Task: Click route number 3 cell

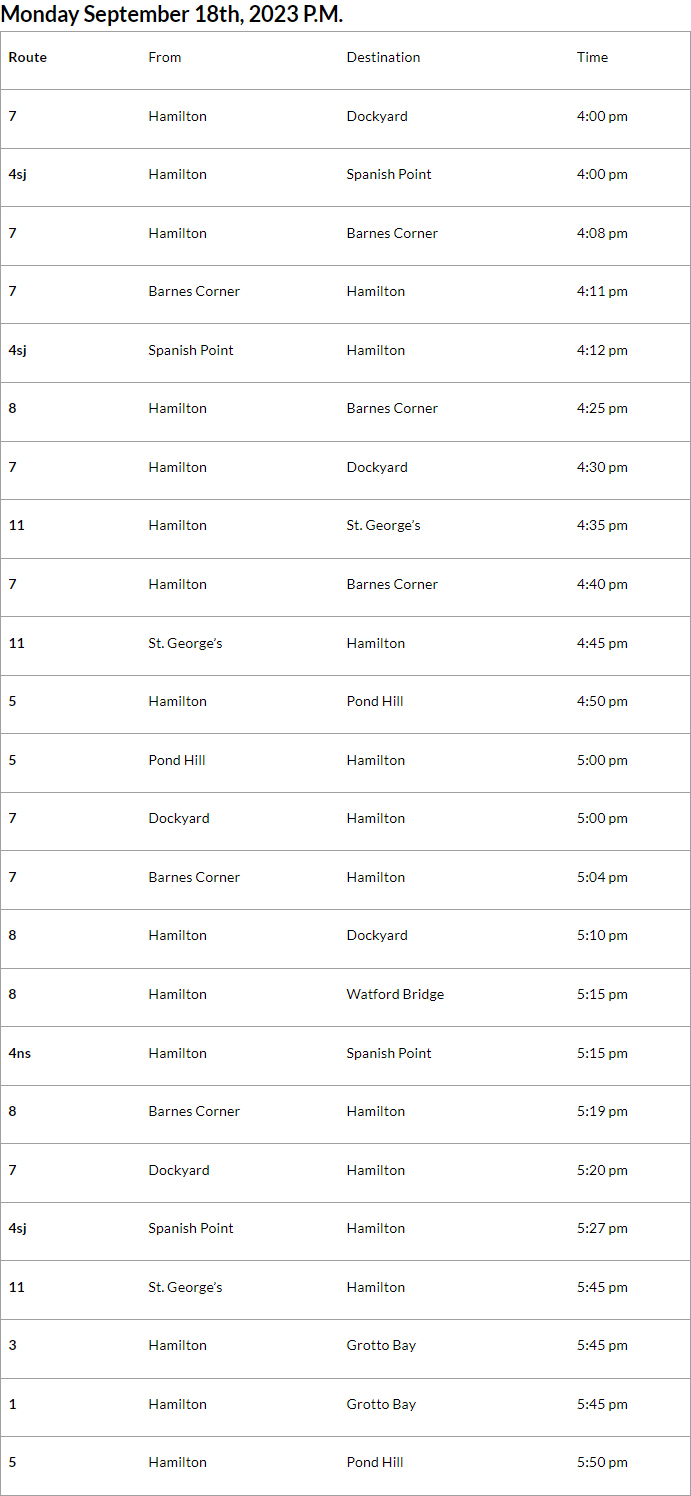Action: point(13,1345)
